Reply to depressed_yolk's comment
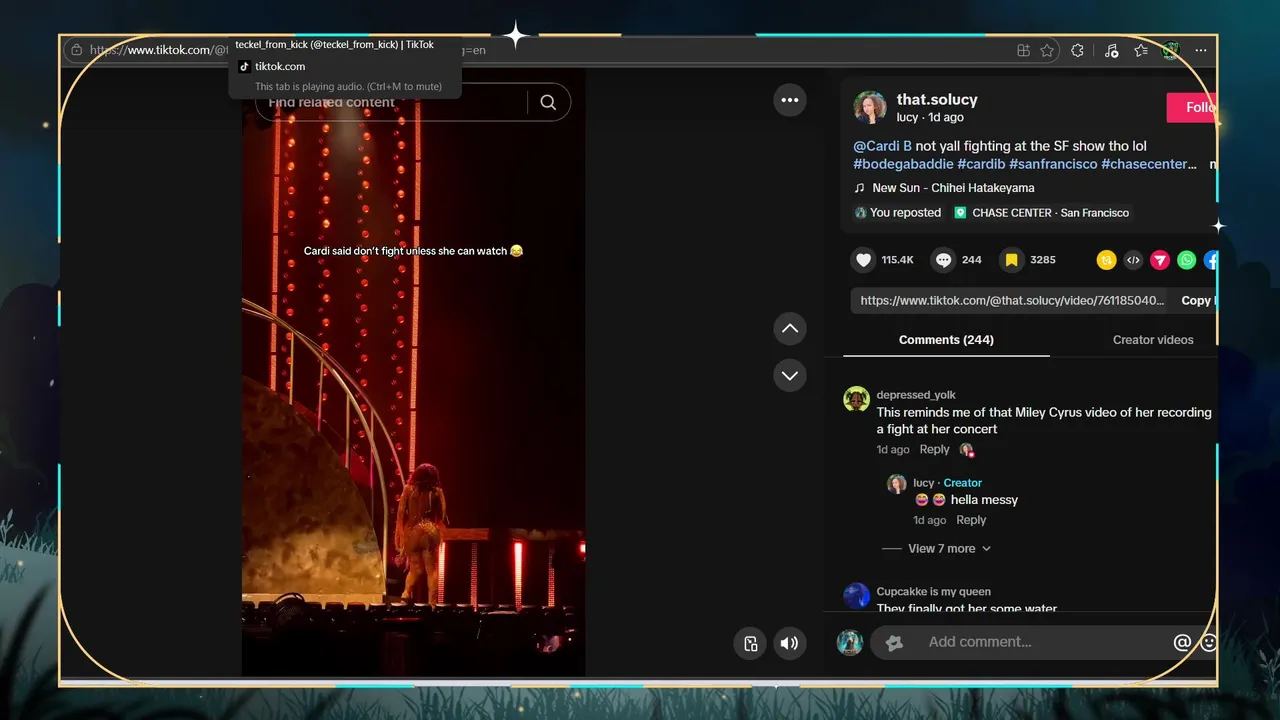The image size is (1280, 720). [934, 450]
